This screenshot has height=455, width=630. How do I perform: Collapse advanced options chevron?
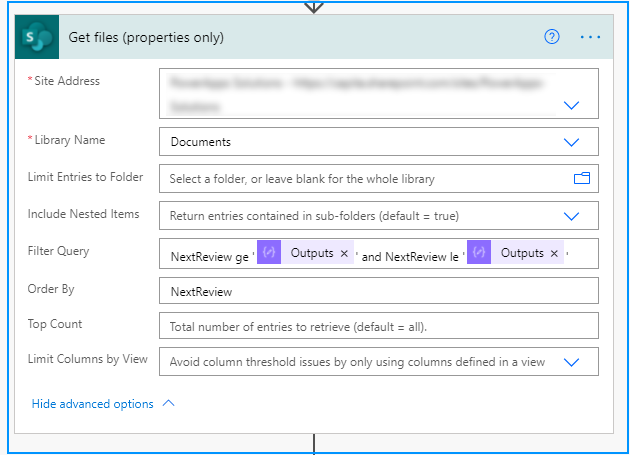click(x=168, y=404)
